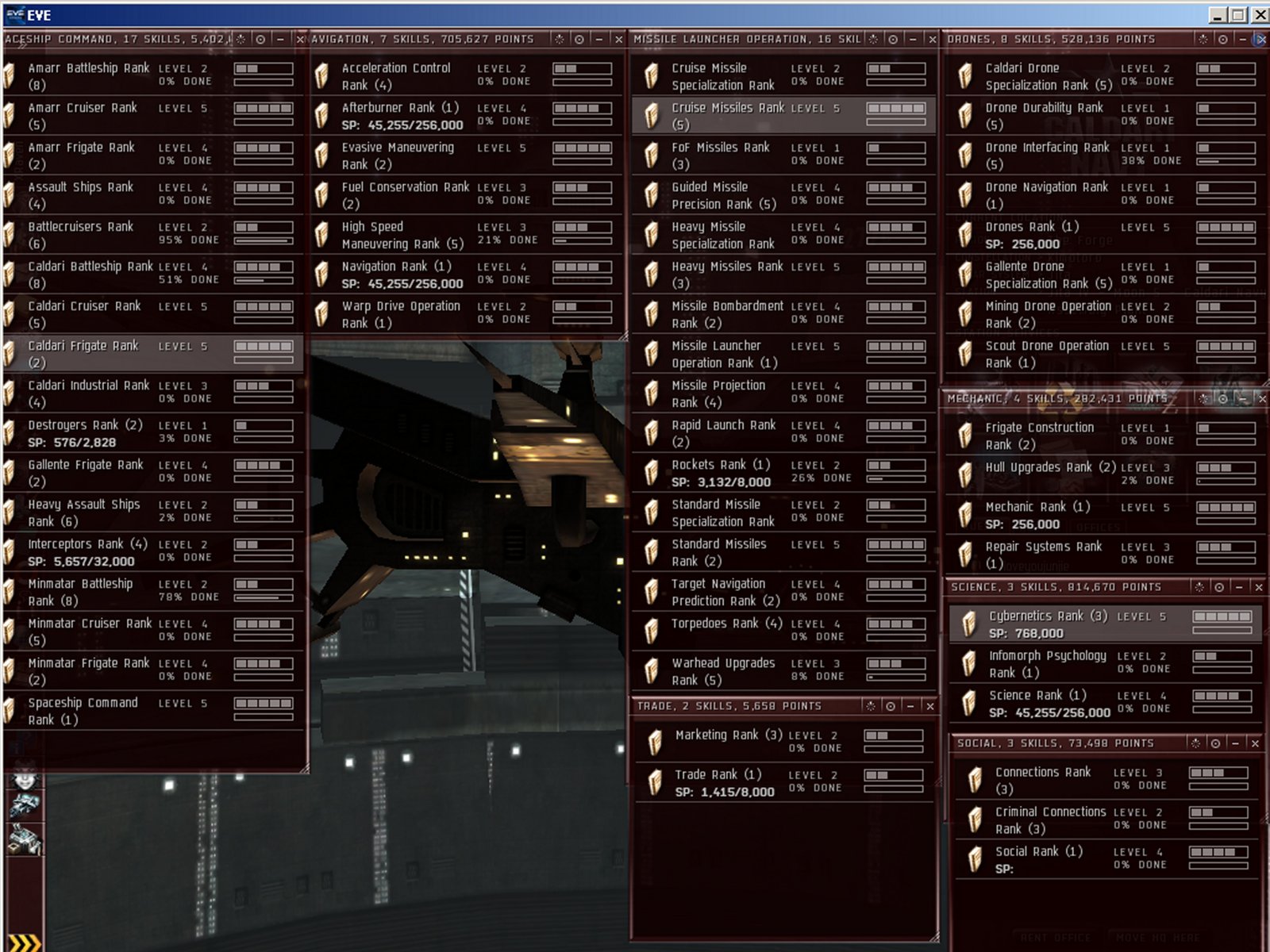Select the 'Interceptors Rank (4)' skill name

pyautogui.click(x=87, y=544)
